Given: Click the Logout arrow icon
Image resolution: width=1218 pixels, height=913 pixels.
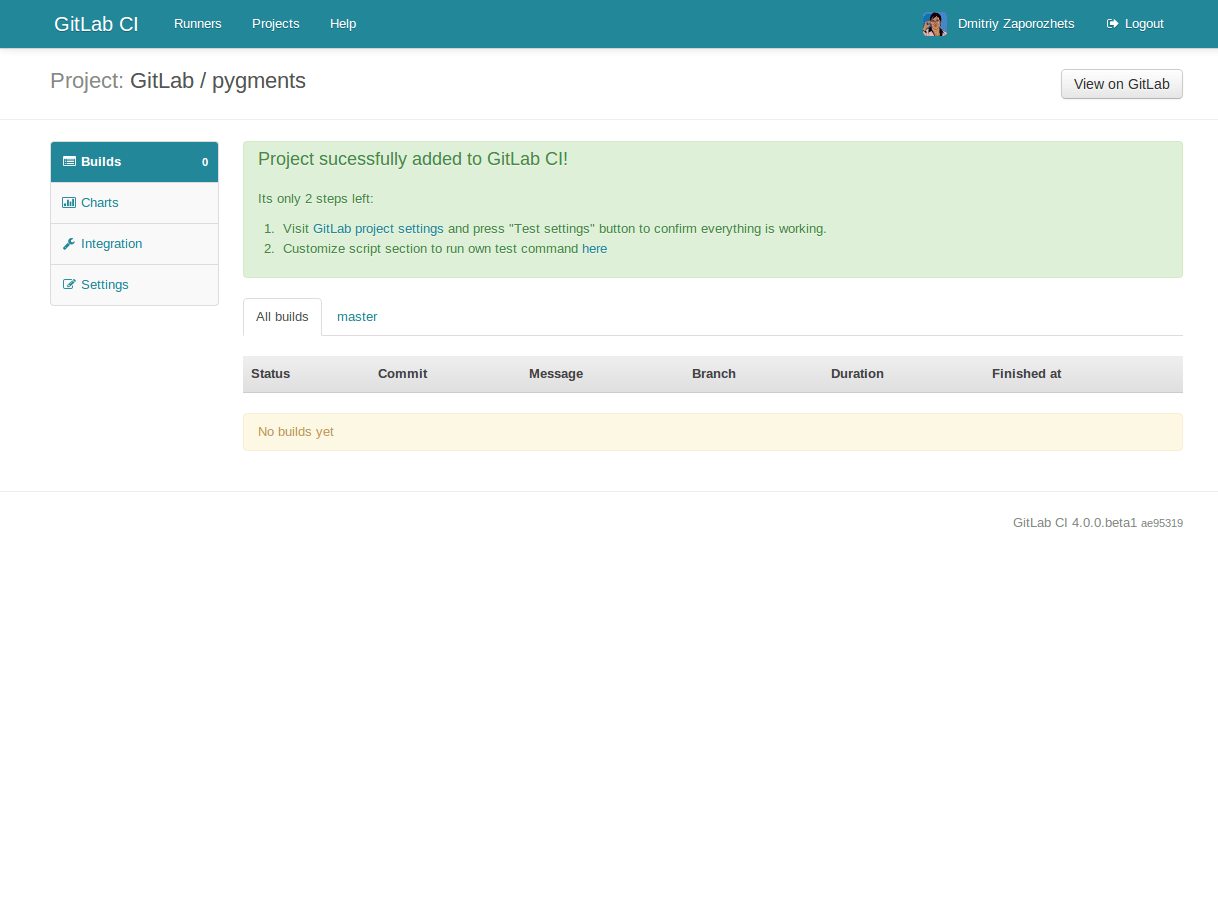Looking at the screenshot, I should (x=1112, y=24).
